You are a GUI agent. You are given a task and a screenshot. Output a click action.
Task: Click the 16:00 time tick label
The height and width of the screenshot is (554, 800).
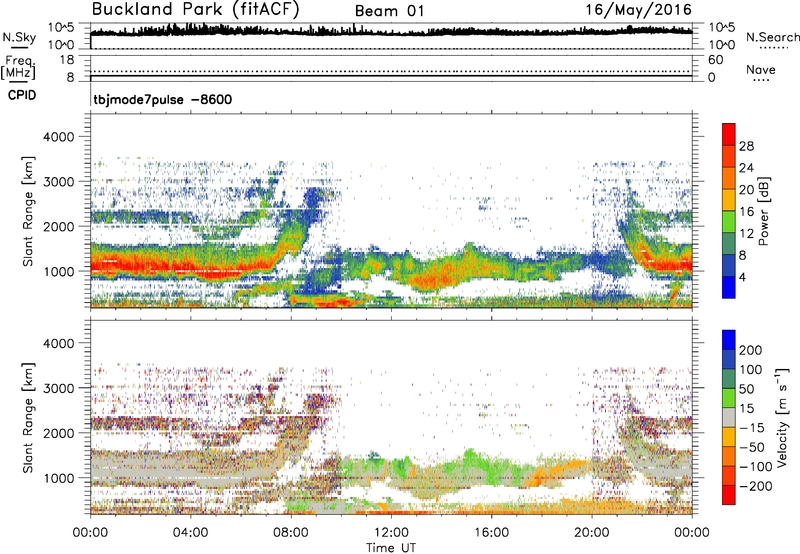tap(491, 533)
